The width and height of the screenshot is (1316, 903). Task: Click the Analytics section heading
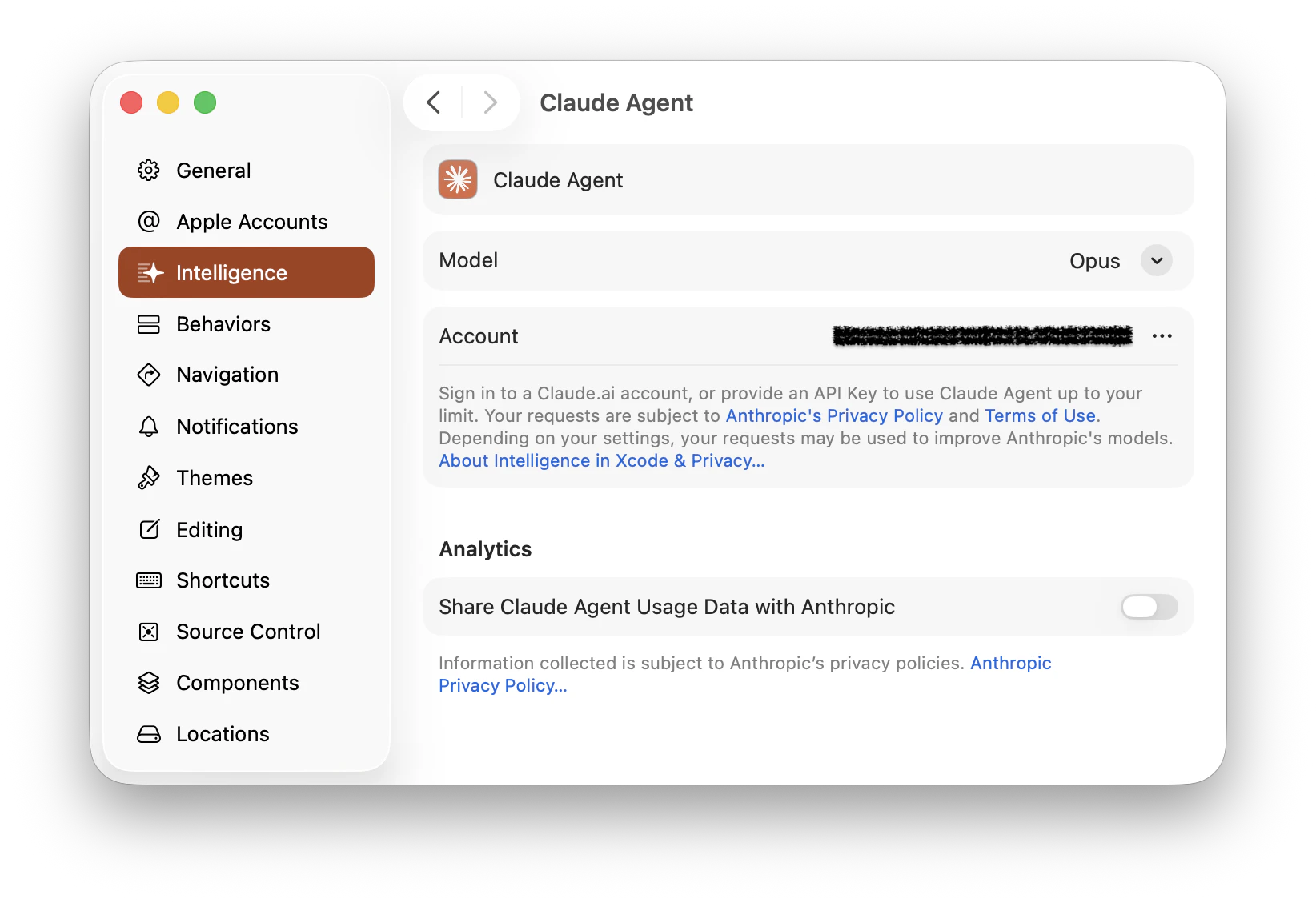pyautogui.click(x=485, y=549)
